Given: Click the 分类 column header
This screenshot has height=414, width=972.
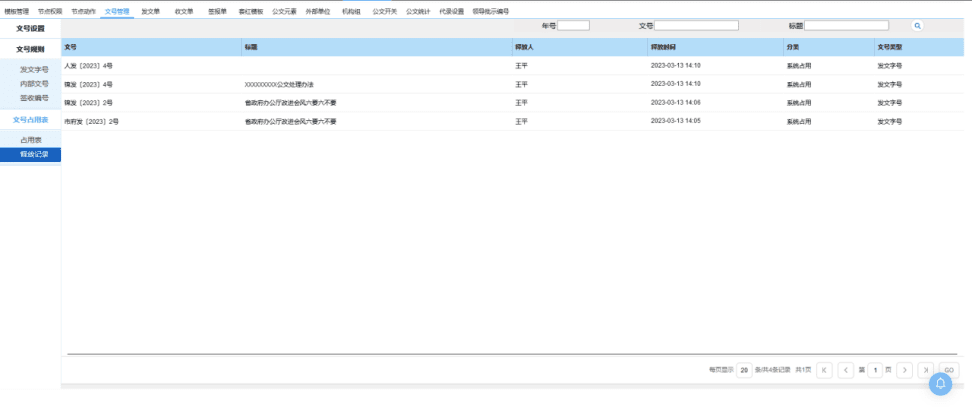Looking at the screenshot, I should coord(828,47).
